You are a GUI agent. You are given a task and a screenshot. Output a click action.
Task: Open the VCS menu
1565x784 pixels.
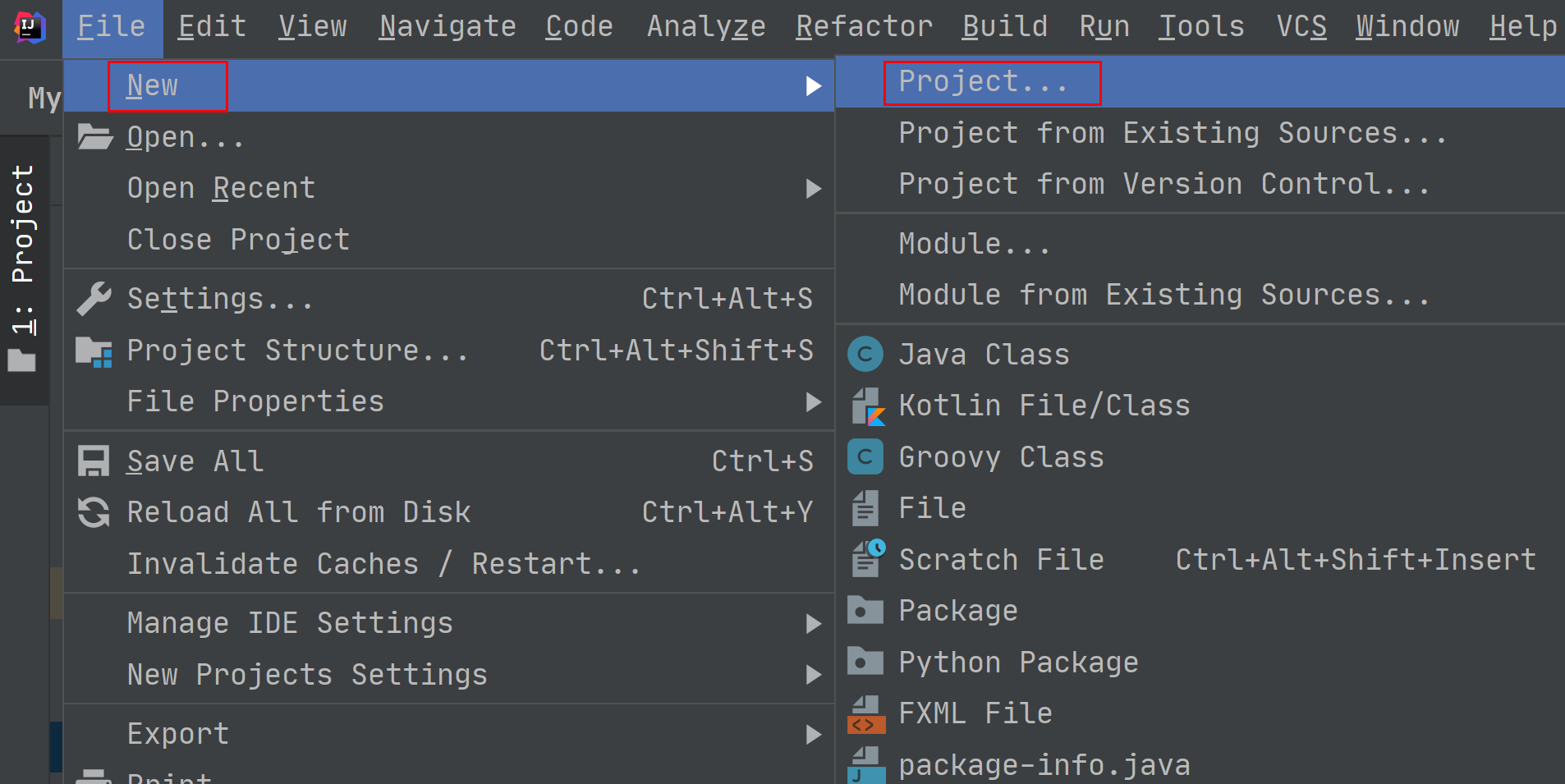pos(1301,27)
